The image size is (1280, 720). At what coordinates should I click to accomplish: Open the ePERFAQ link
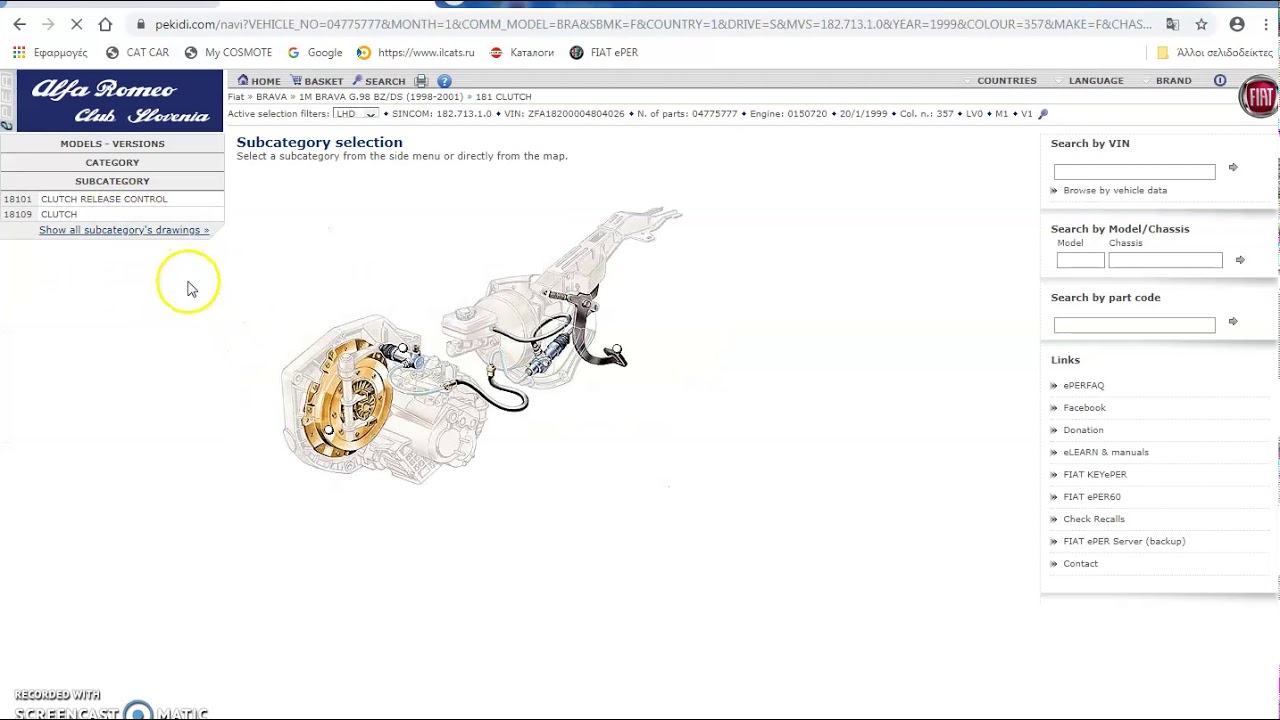coord(1083,385)
